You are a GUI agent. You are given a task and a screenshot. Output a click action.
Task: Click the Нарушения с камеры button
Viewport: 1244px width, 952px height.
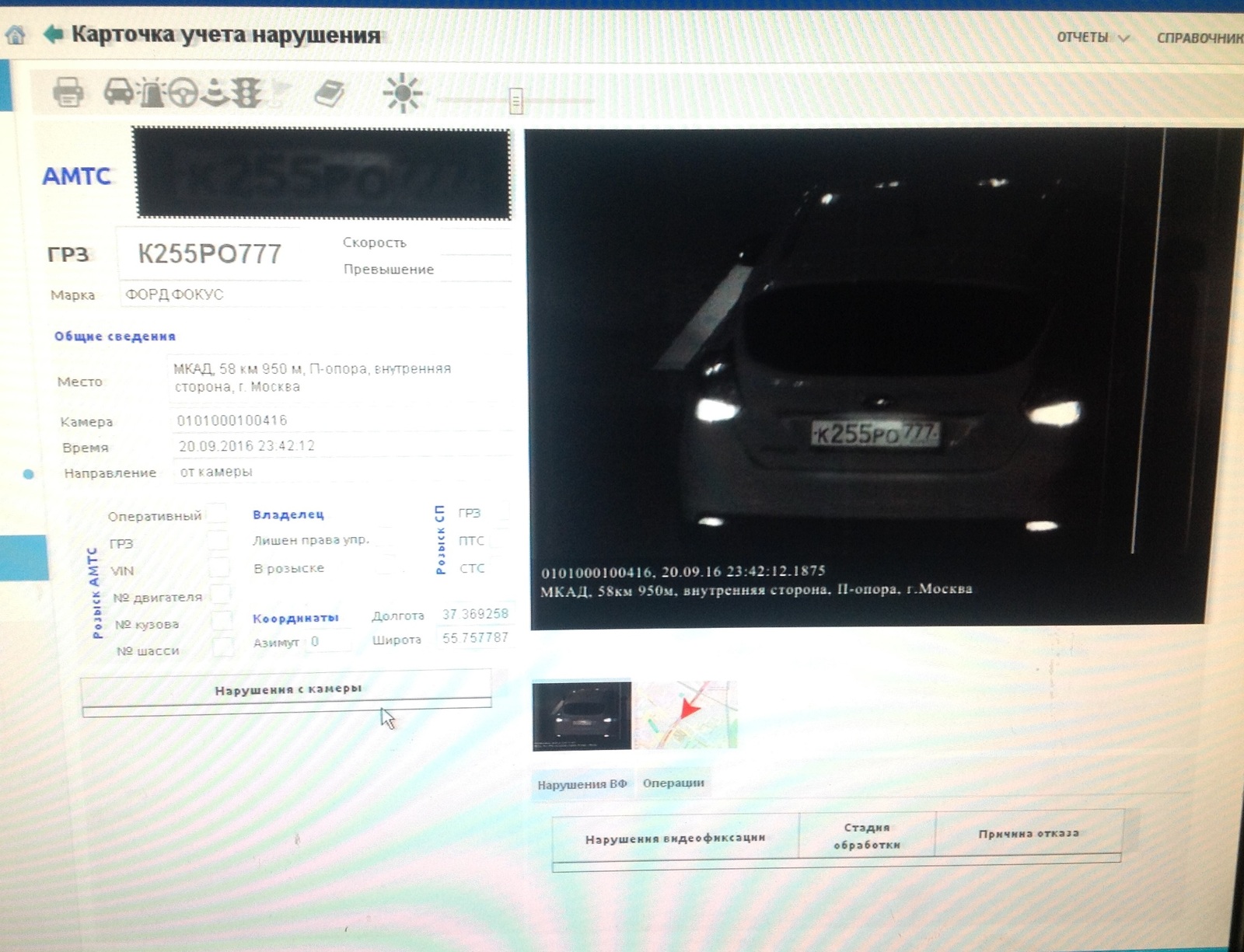287,689
